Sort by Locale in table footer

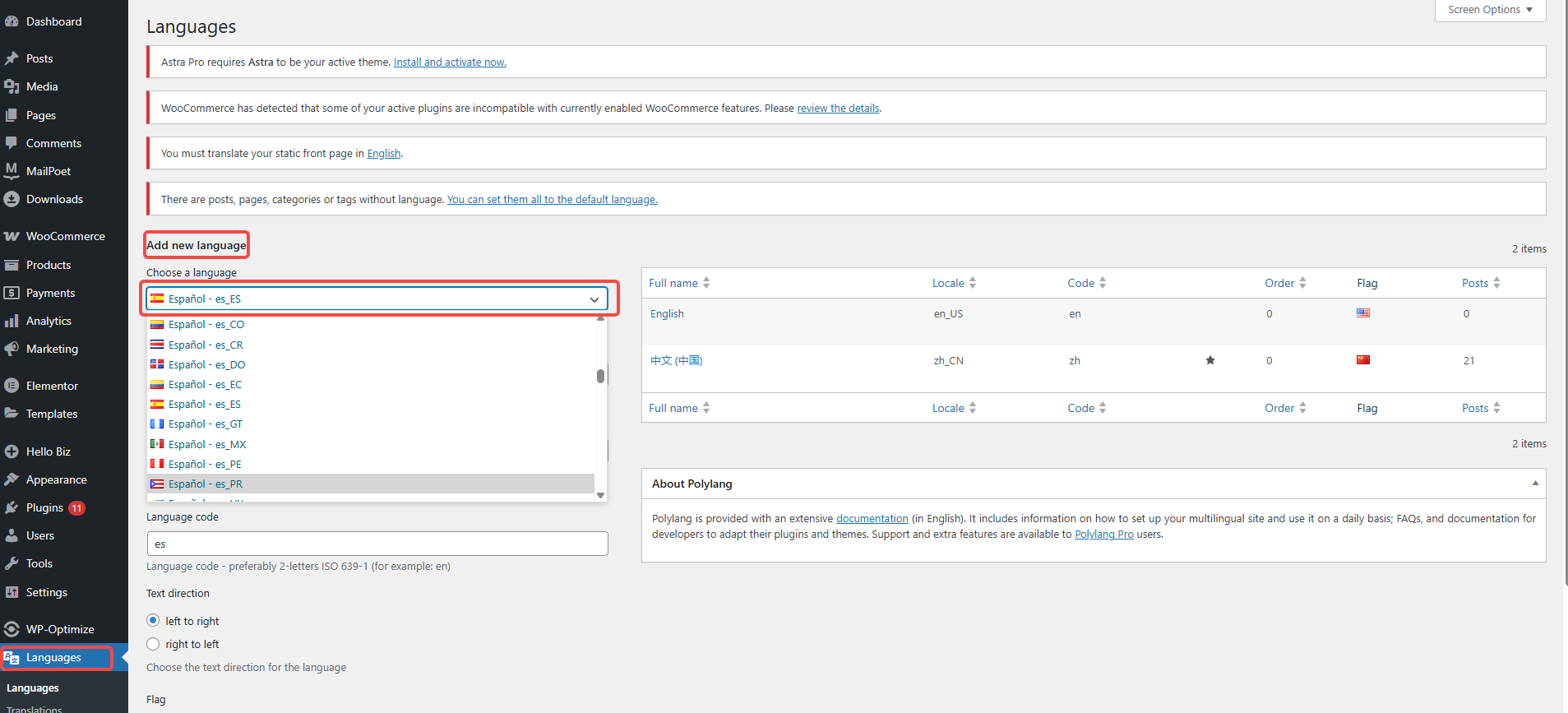[x=955, y=408]
